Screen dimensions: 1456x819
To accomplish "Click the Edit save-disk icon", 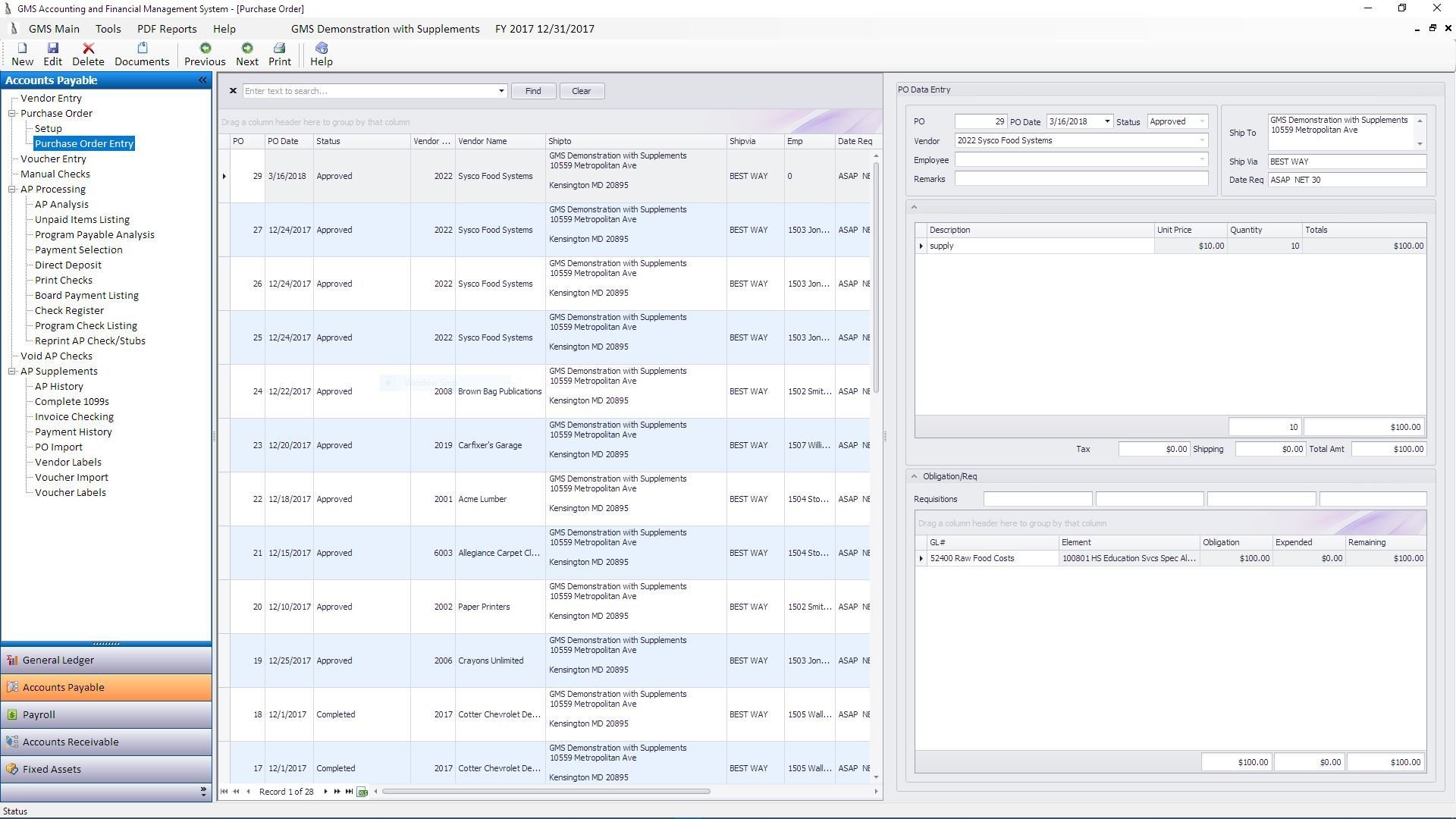I will click(x=52, y=49).
